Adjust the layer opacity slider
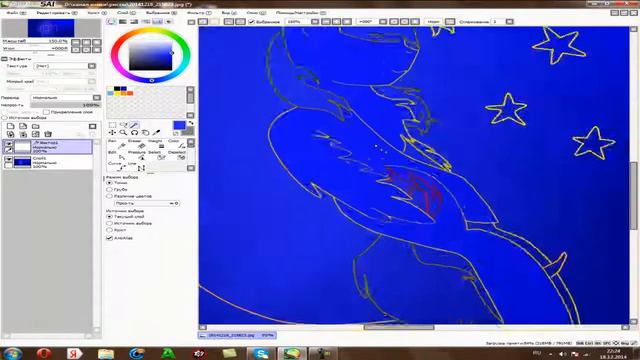Screen dimensions: 640x360 (x=65, y=105)
